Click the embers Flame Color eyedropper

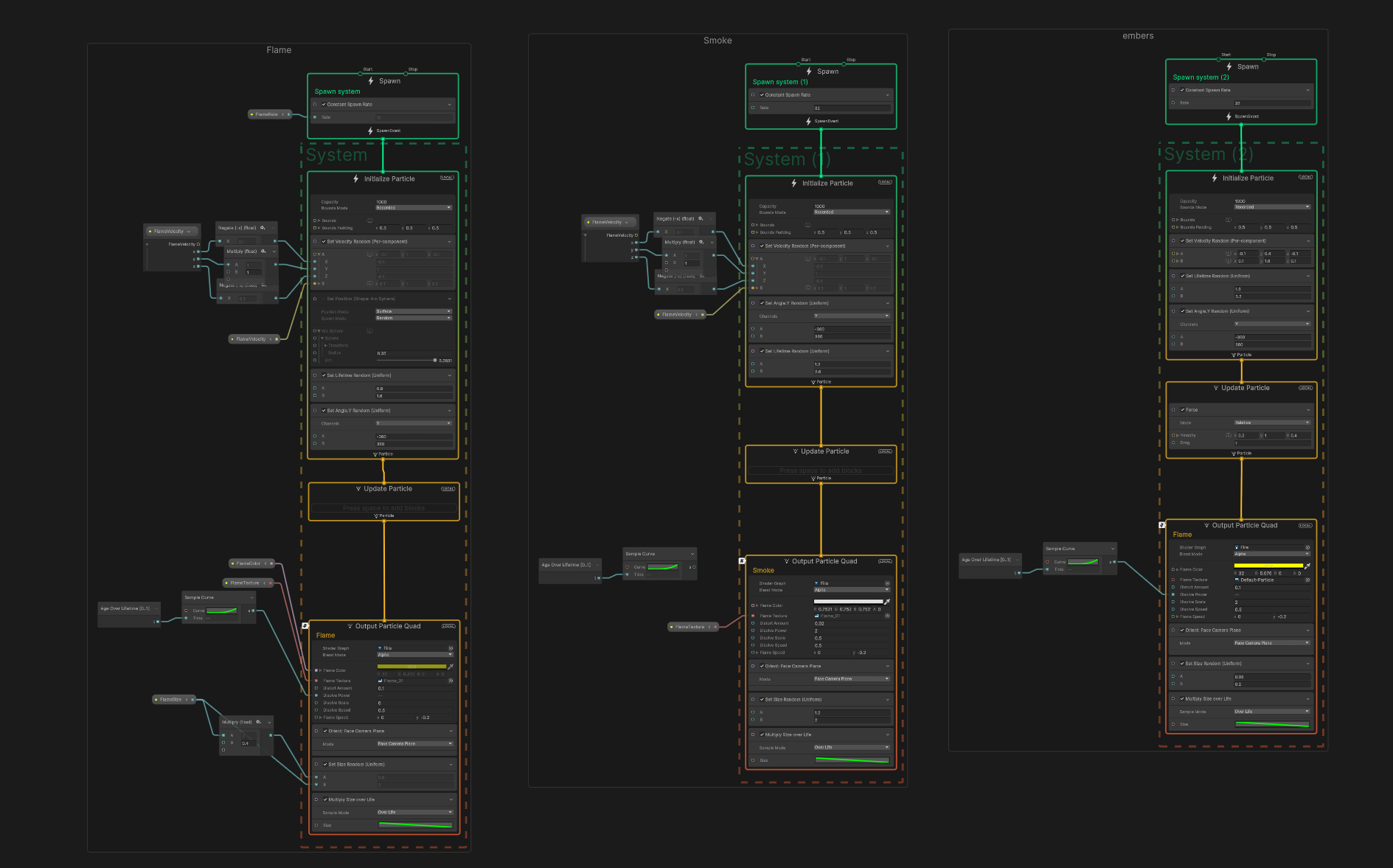(1307, 566)
